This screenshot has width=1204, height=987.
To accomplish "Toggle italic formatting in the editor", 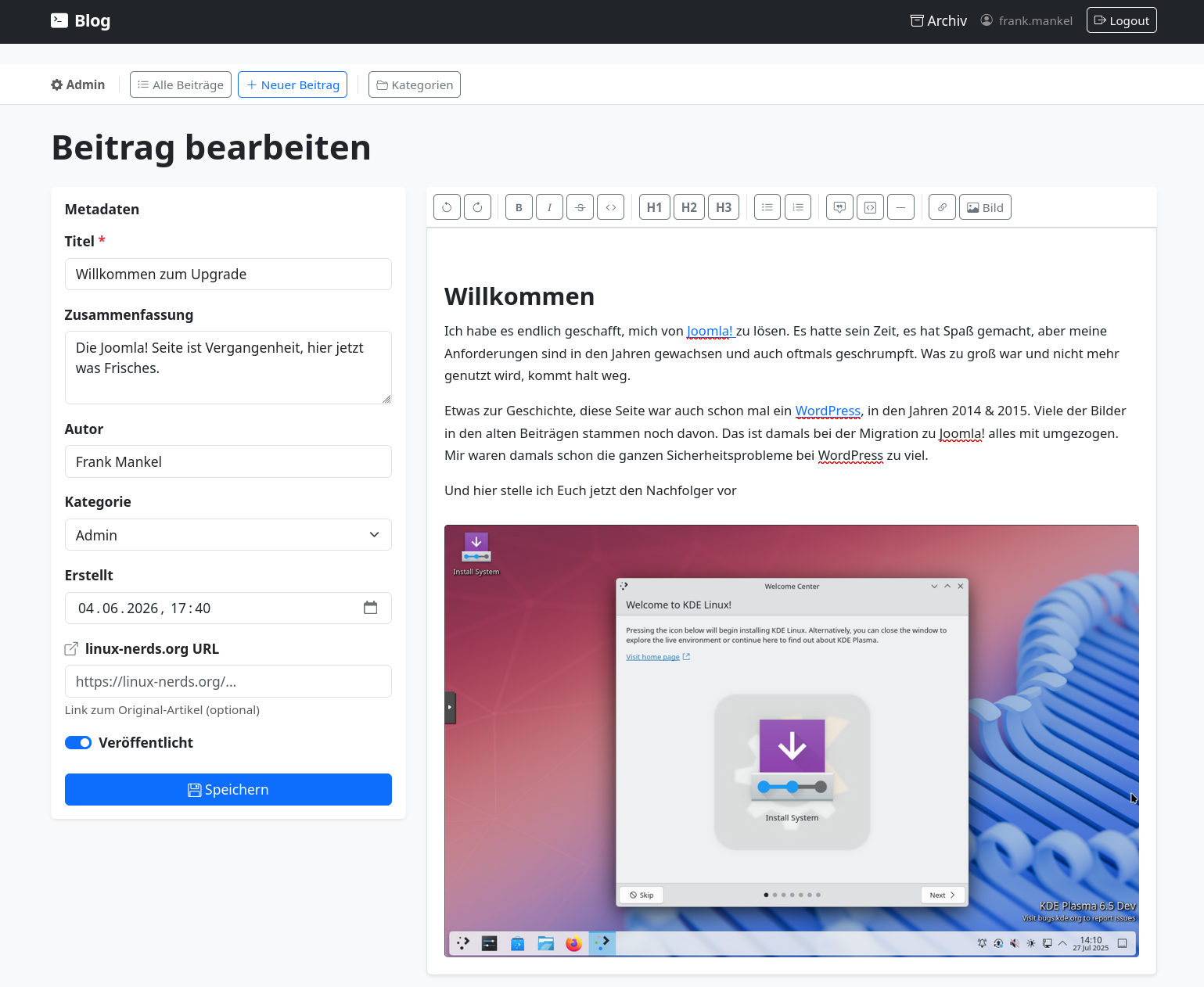I will tap(549, 207).
